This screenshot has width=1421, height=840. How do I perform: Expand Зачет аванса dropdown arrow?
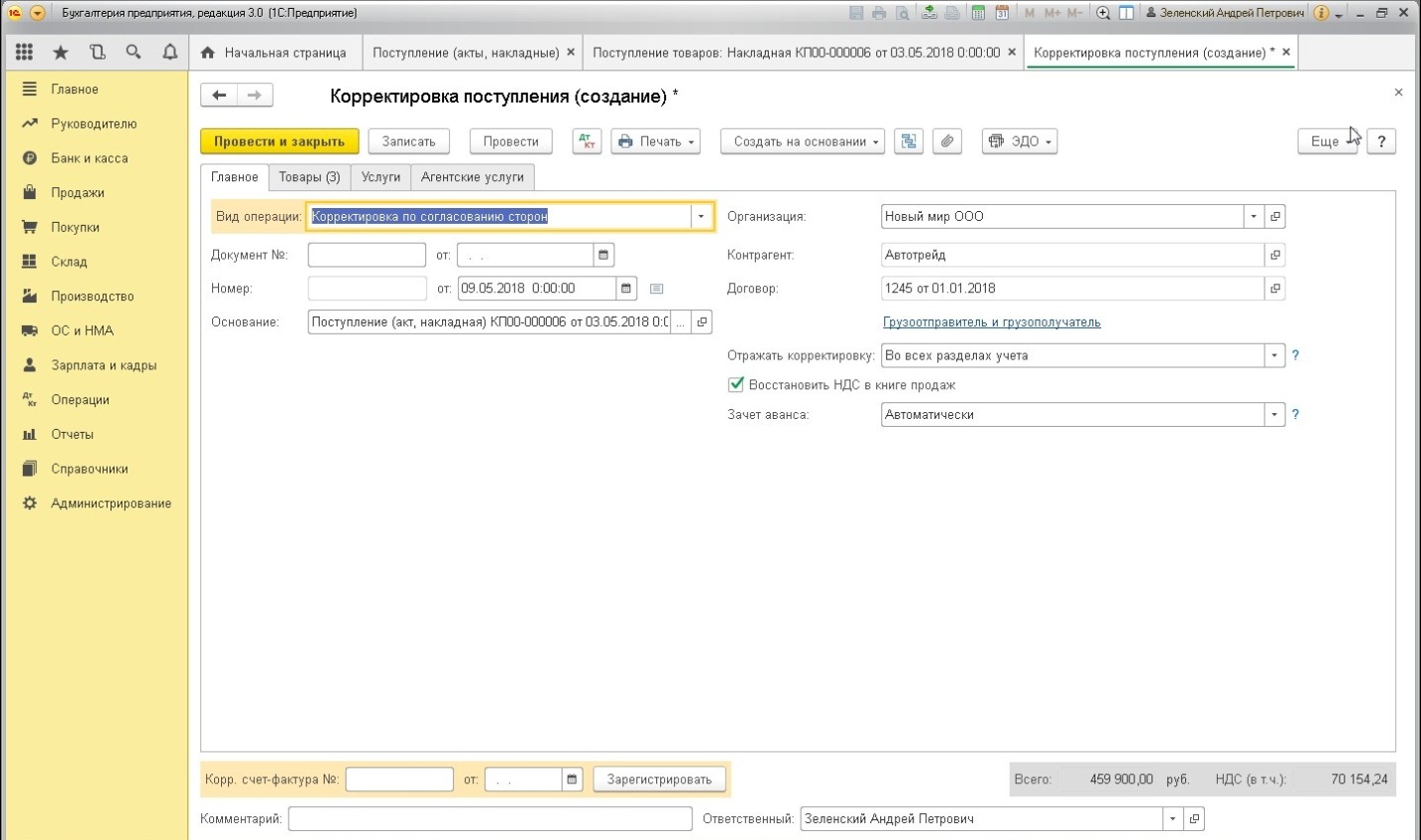pyautogui.click(x=1274, y=414)
